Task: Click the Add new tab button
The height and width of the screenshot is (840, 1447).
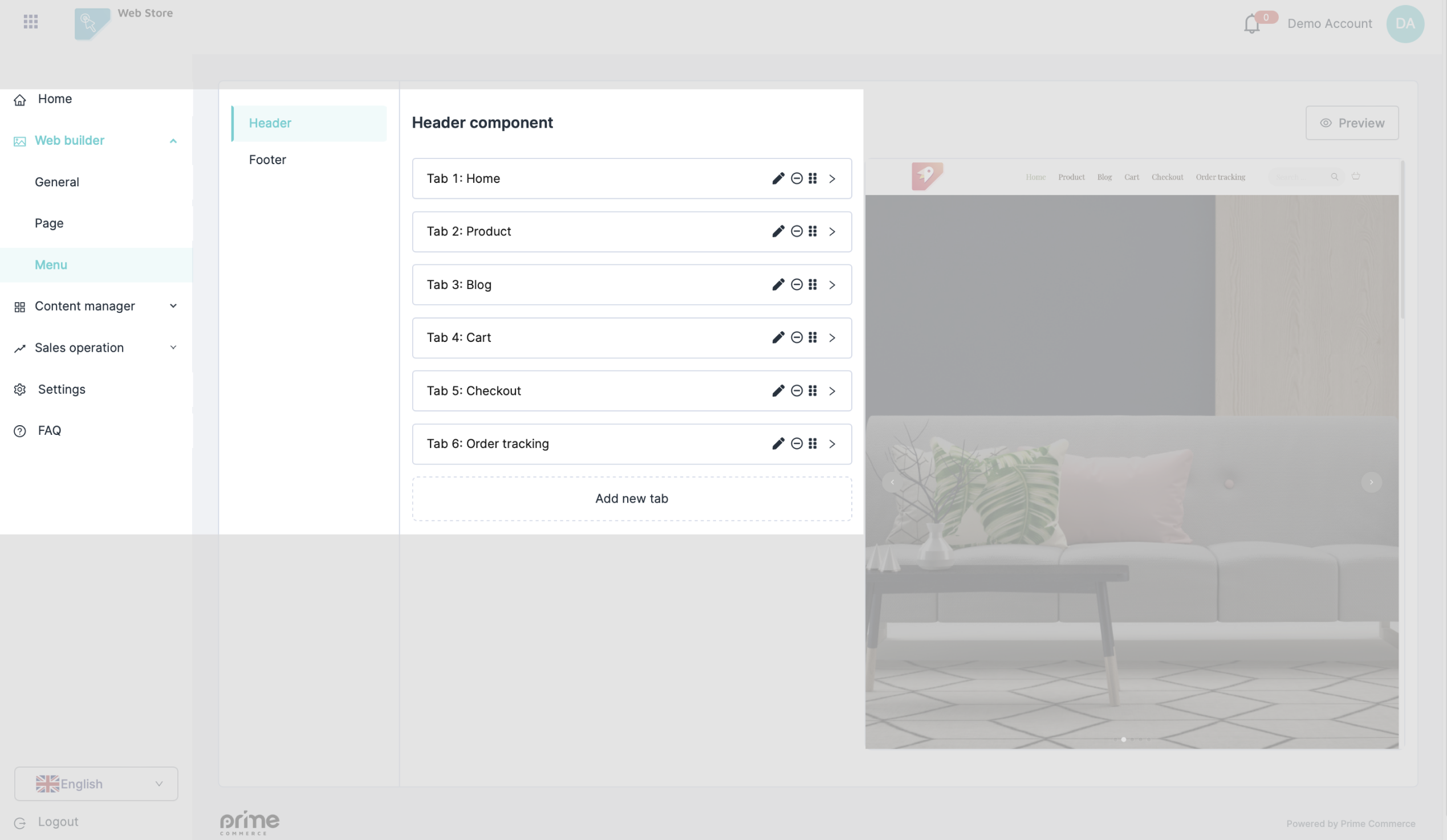Action: [632, 499]
